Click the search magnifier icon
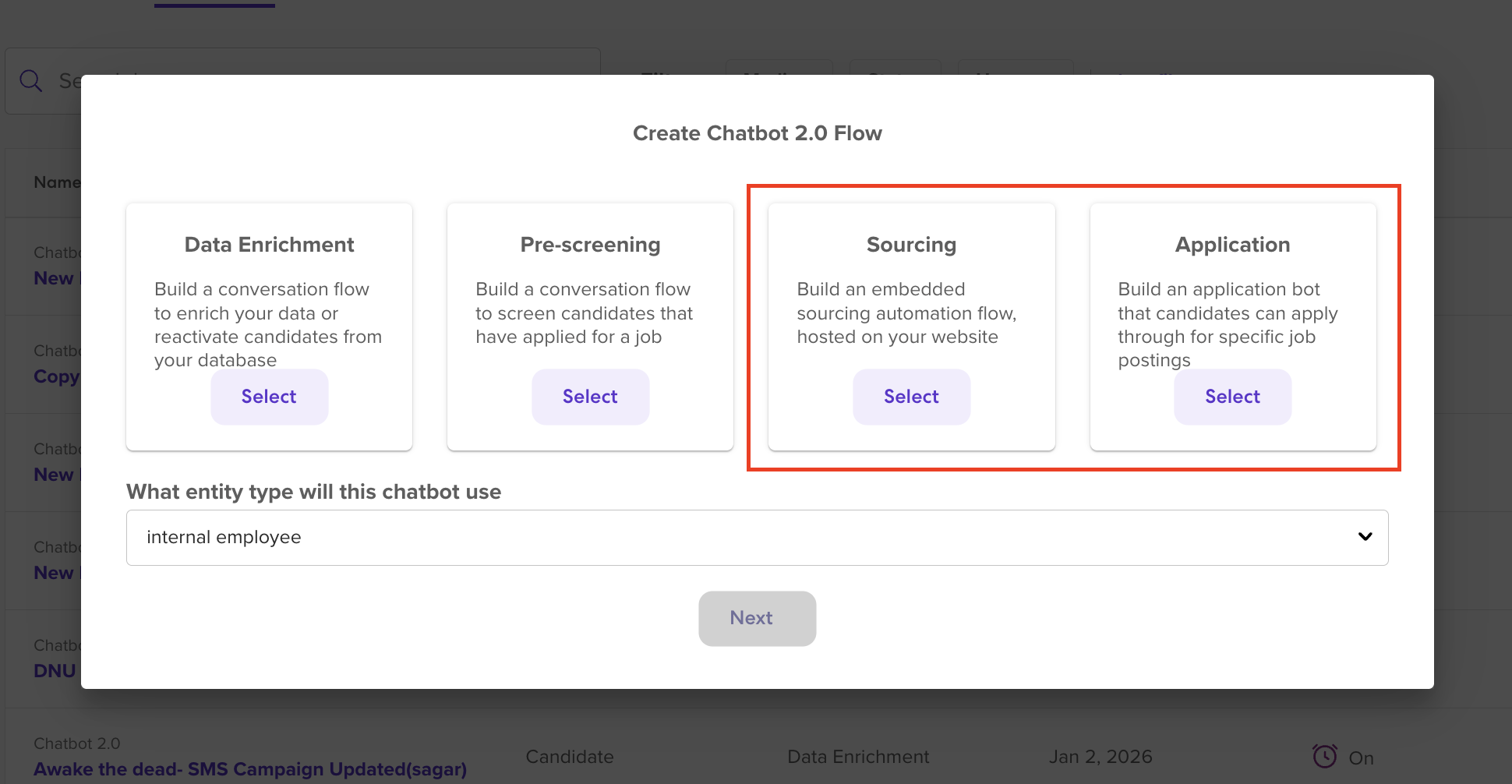 coord(31,80)
